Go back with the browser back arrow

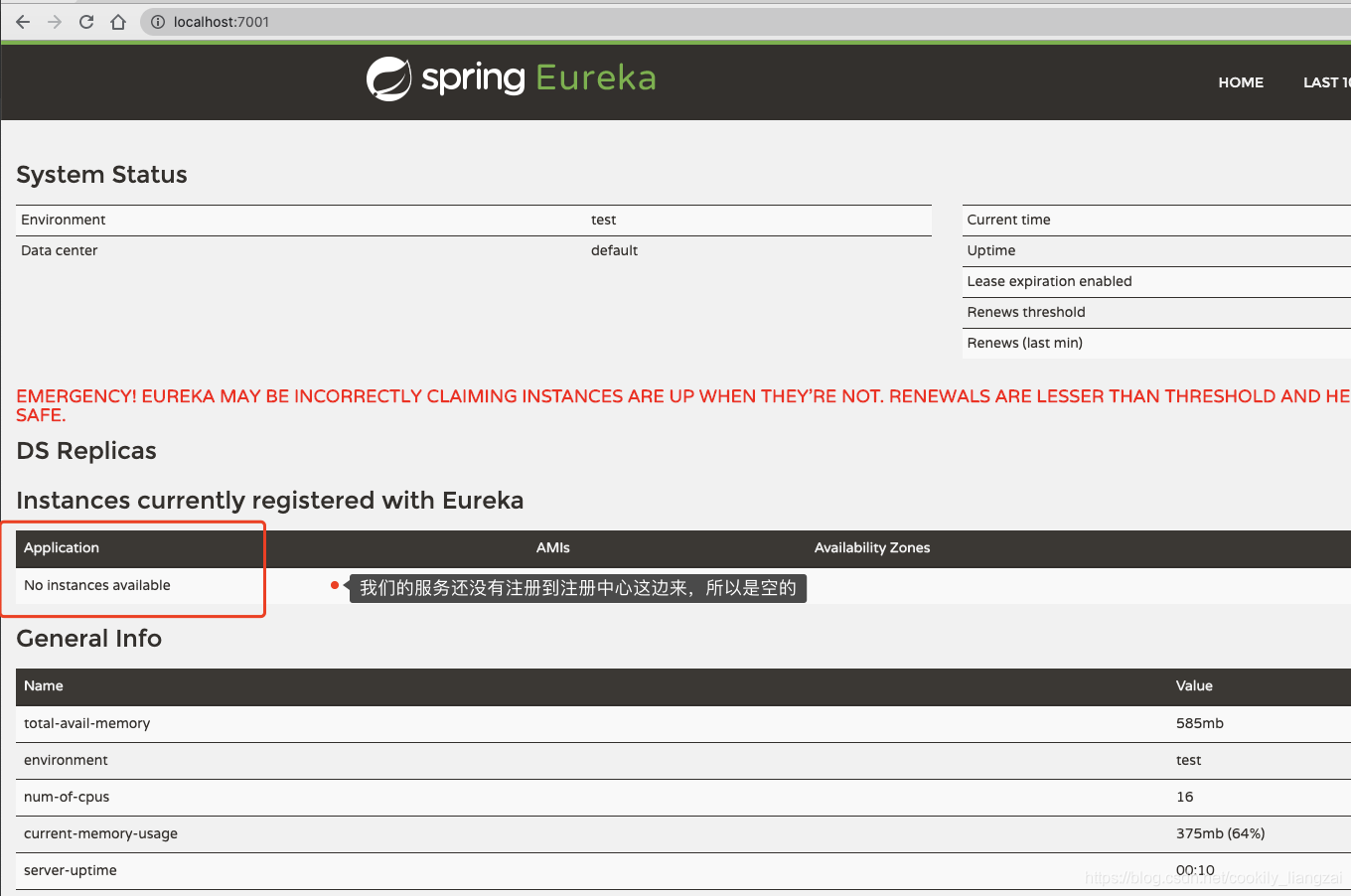(23, 22)
